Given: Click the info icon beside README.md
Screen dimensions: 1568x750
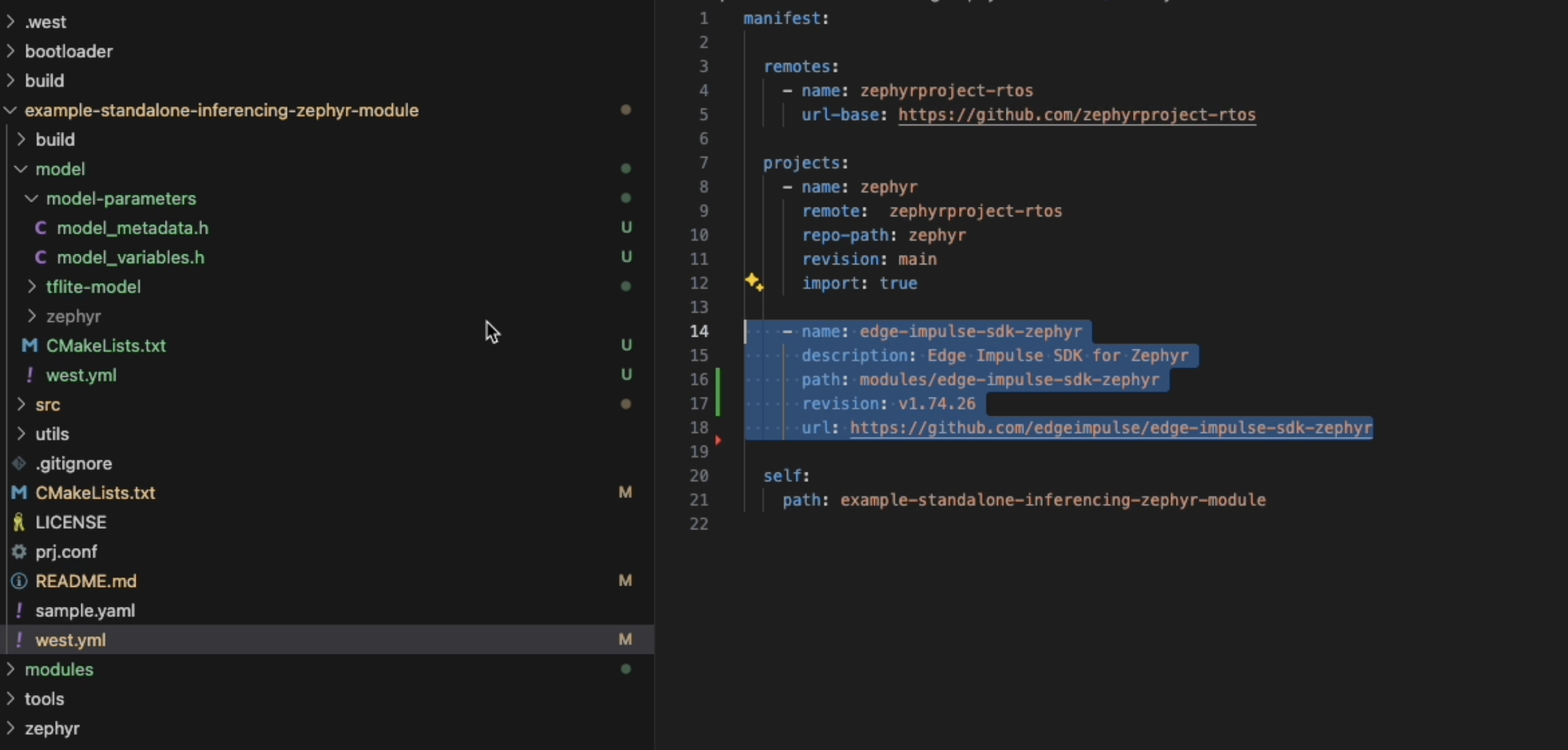Looking at the screenshot, I should point(19,581).
